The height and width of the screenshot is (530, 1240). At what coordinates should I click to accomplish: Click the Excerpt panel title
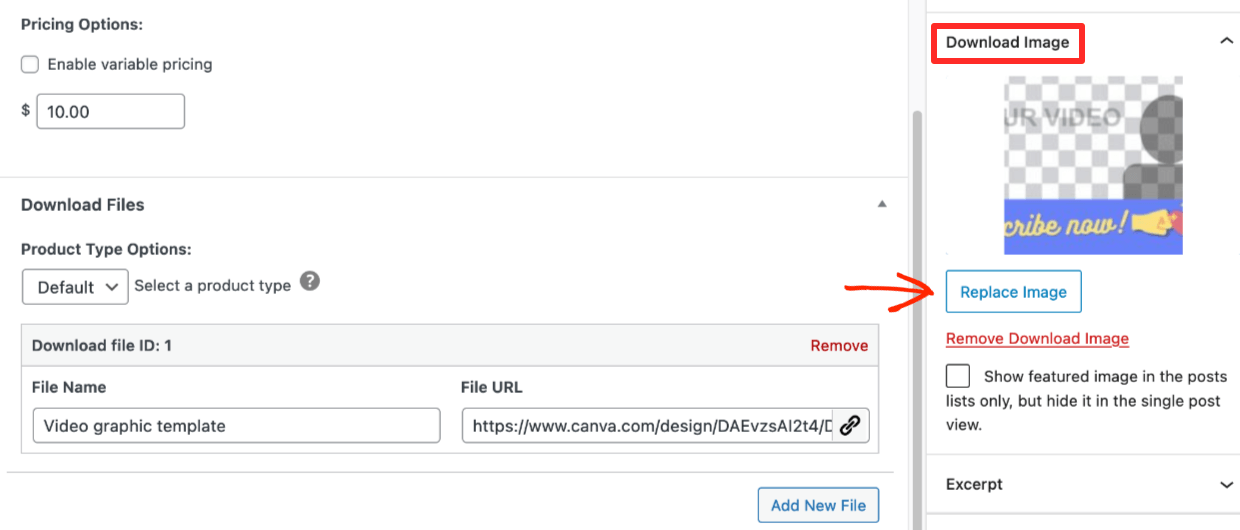[x=974, y=484]
